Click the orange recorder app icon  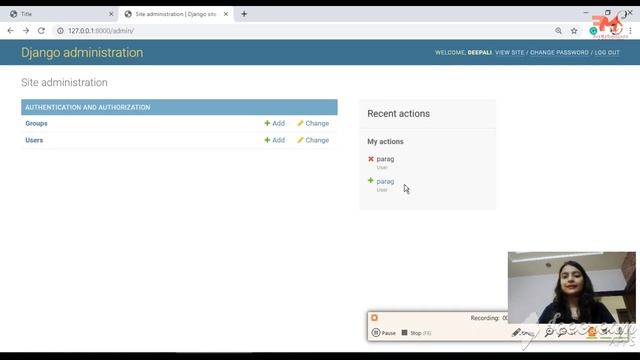[374, 318]
